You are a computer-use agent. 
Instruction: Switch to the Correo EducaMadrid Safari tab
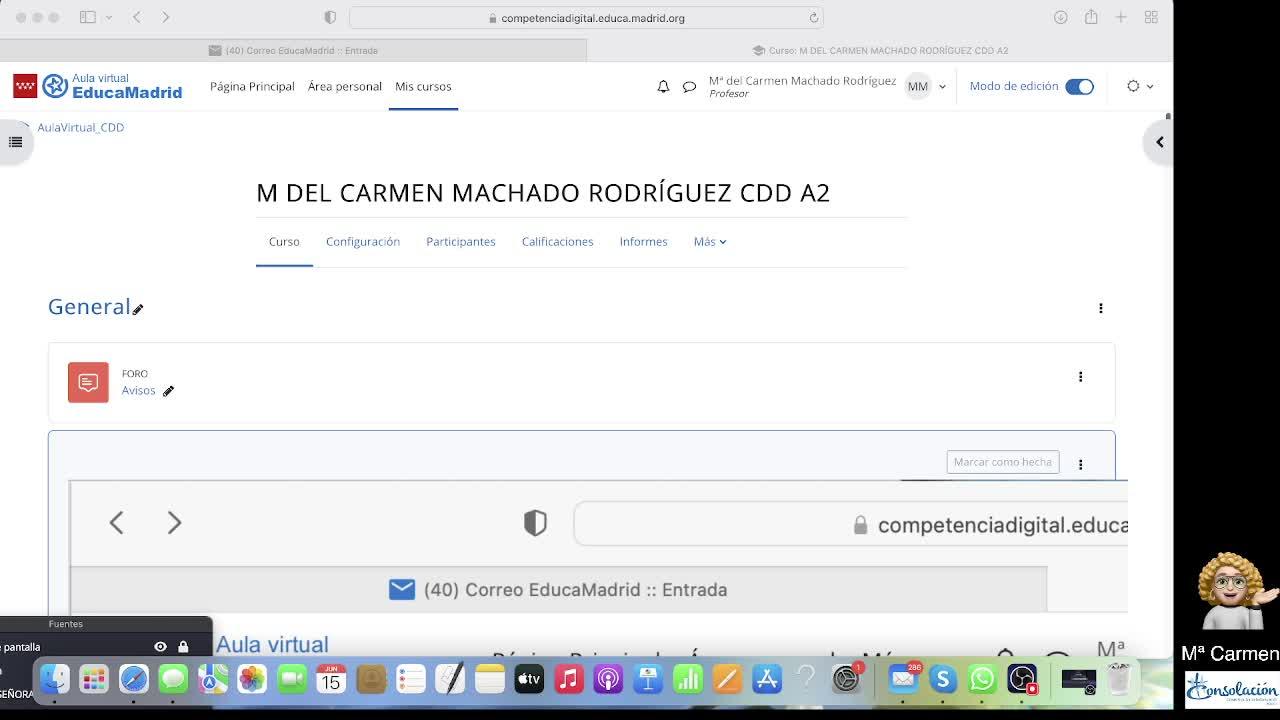click(x=293, y=50)
